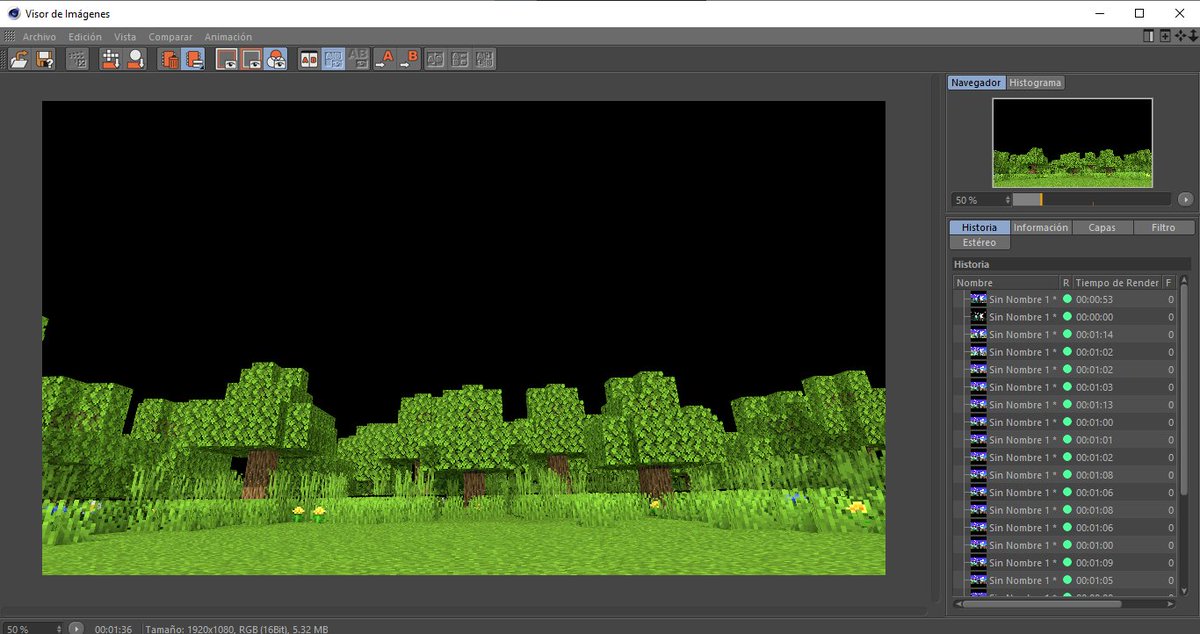Select history entry with render time 00:01:13
The height and width of the screenshot is (634, 1200).
(1065, 405)
